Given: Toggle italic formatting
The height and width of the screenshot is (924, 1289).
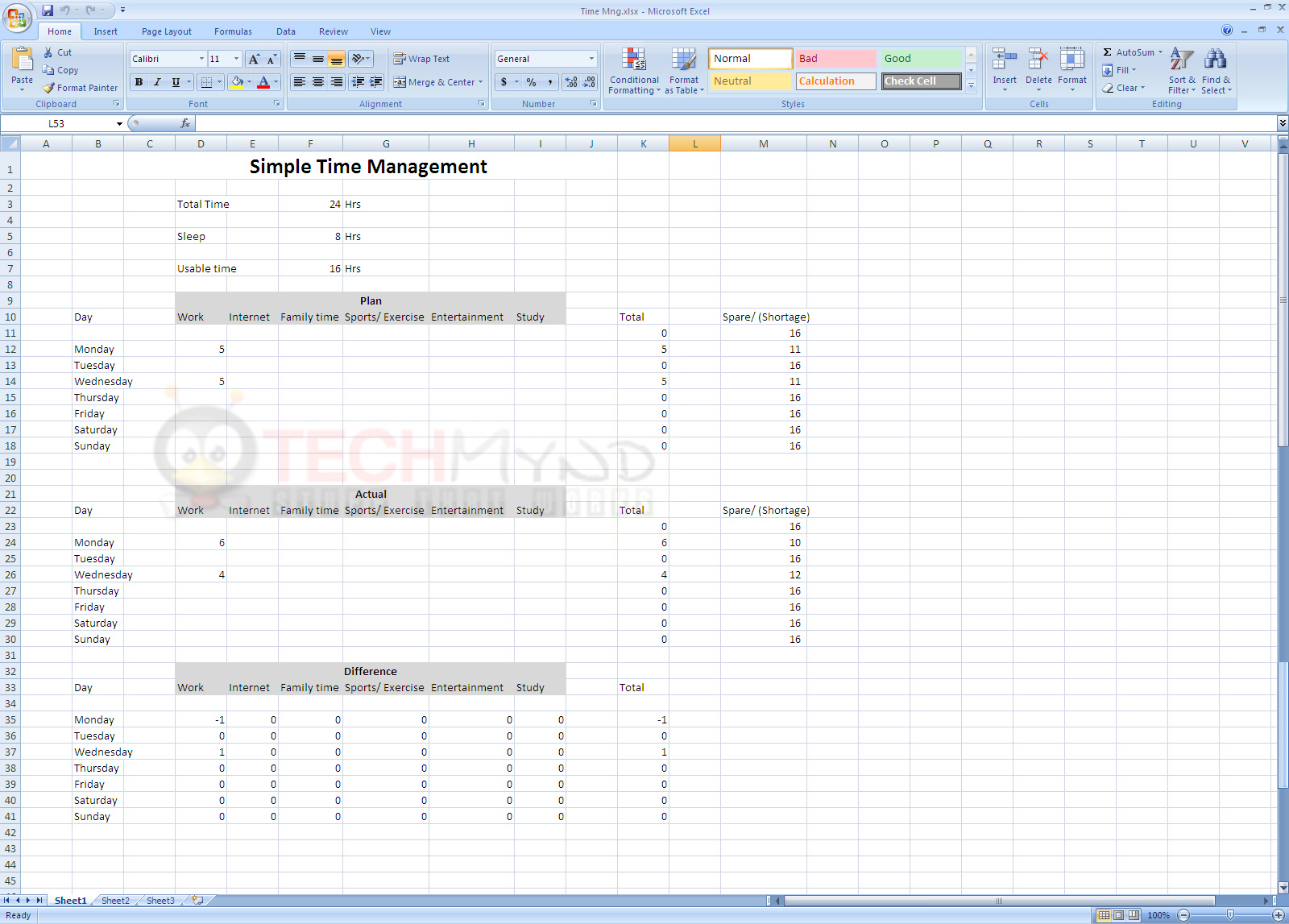Looking at the screenshot, I should click(x=156, y=81).
